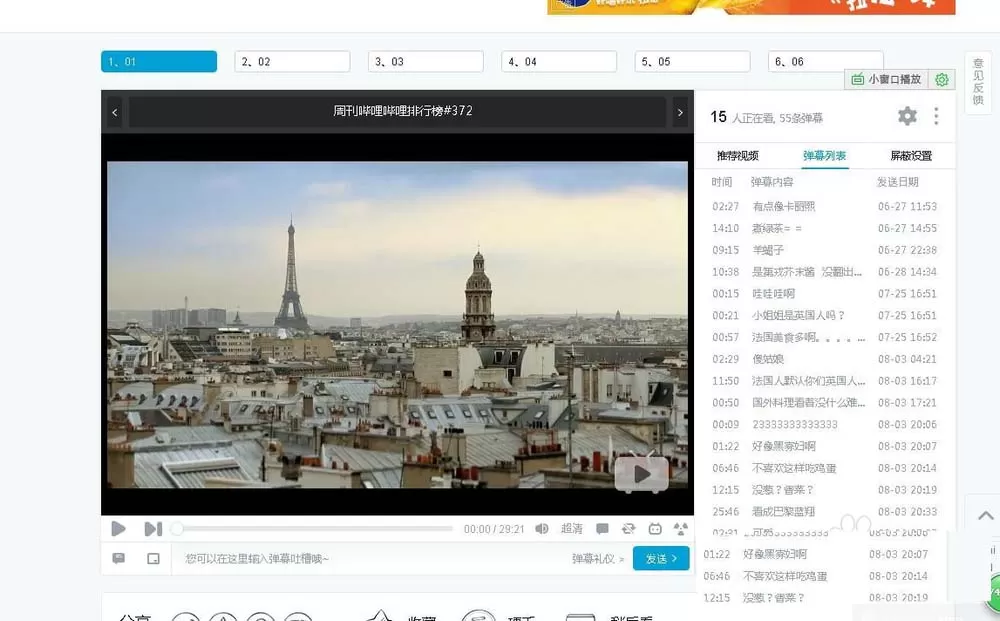This screenshot has height=621, width=1000.
Task: Click the 发送 send button
Action: [661, 559]
